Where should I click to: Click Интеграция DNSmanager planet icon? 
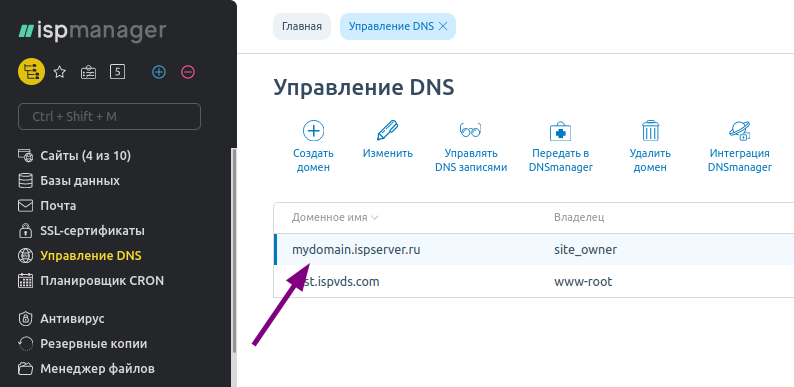click(740, 131)
